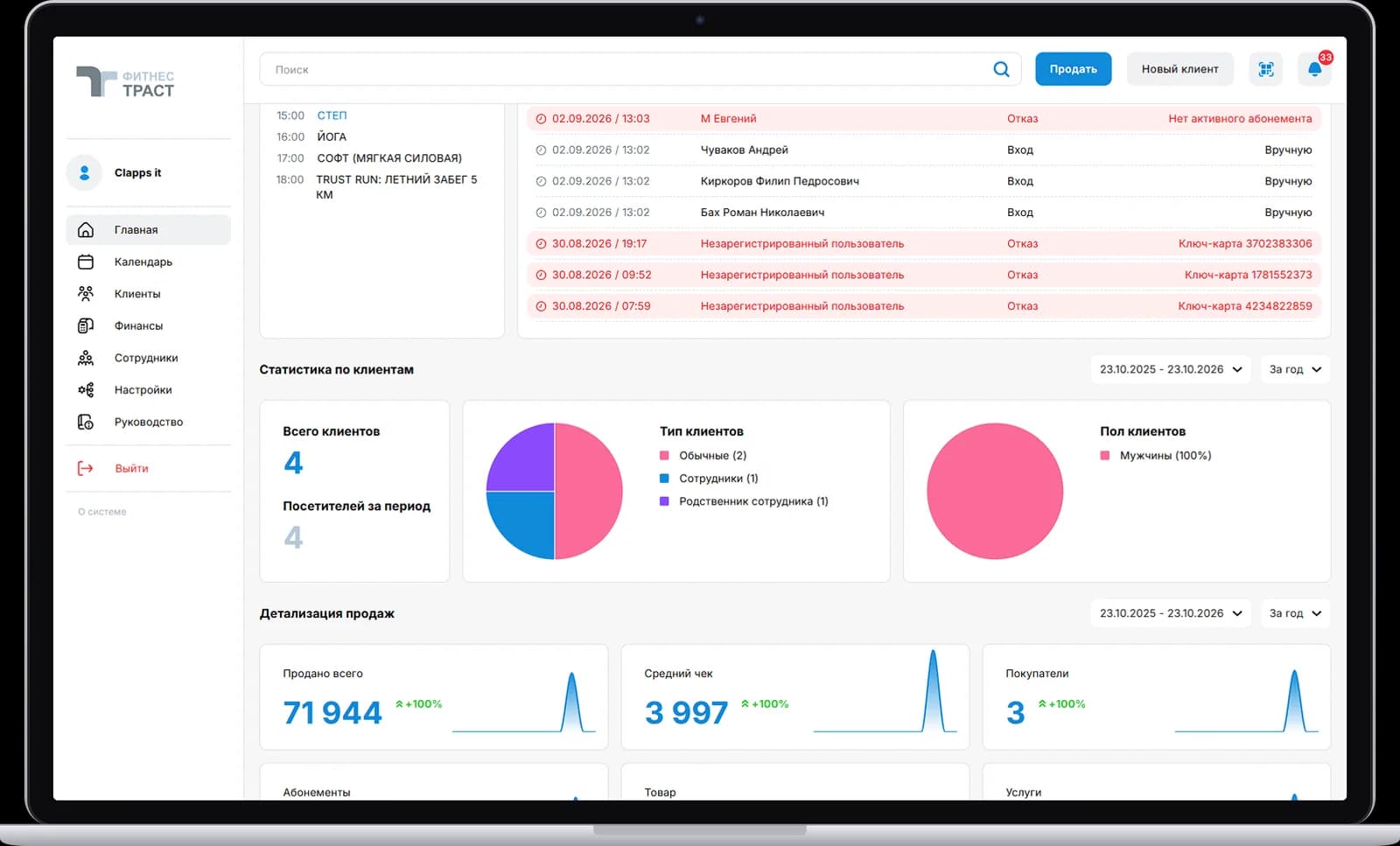Viewport: 1400px width, 846px height.
Task: Click blue Сотрудники (1) legend swatch
Action: pyautogui.click(x=664, y=479)
